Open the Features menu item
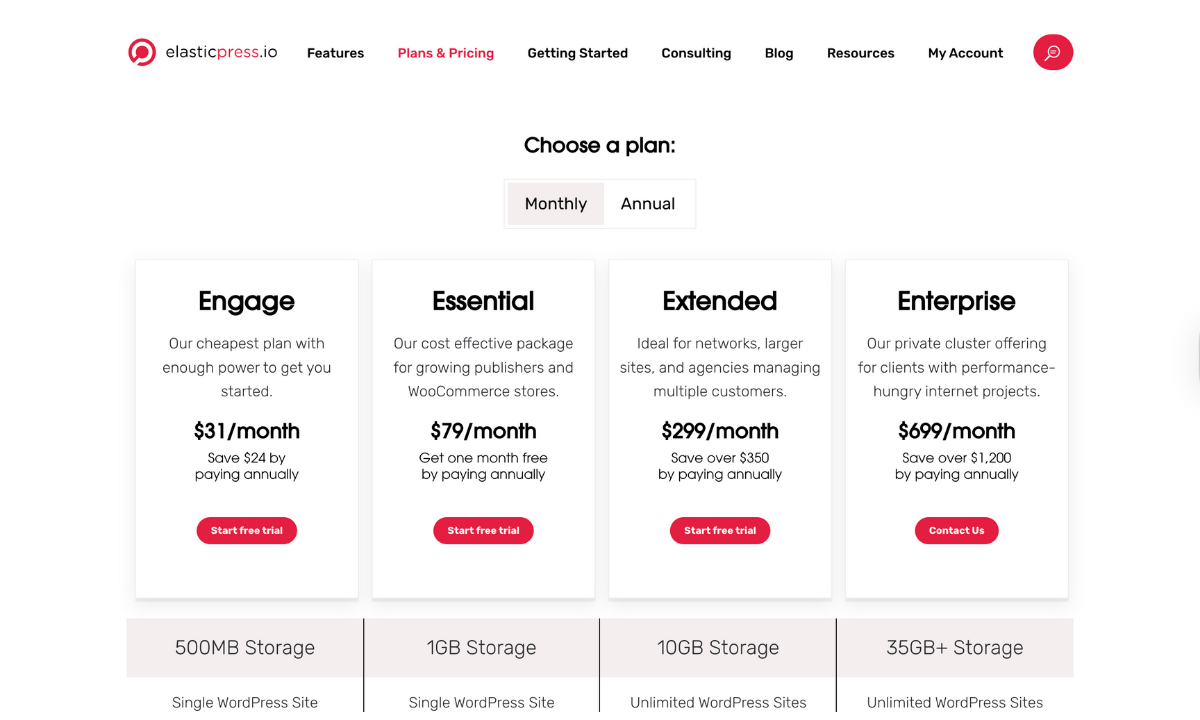1200x720 pixels. (x=335, y=53)
